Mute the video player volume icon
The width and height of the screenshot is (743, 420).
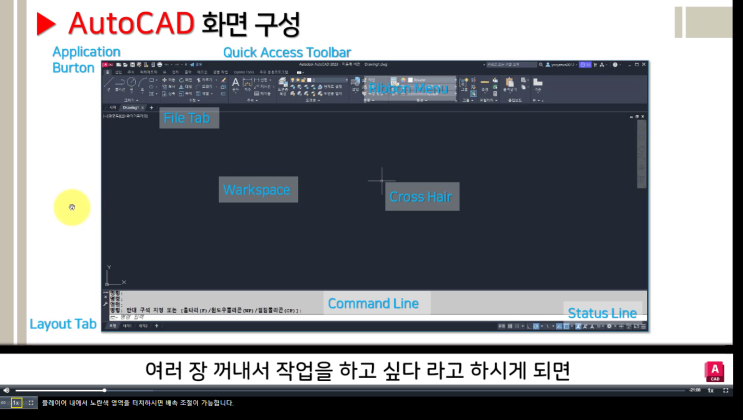click(x=6, y=390)
